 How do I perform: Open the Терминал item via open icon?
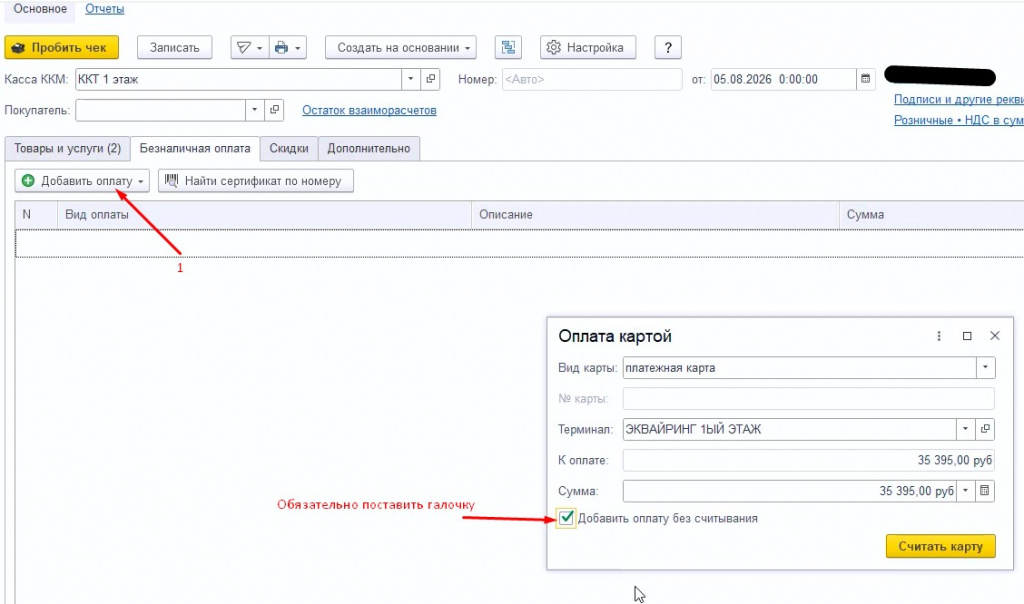985,429
